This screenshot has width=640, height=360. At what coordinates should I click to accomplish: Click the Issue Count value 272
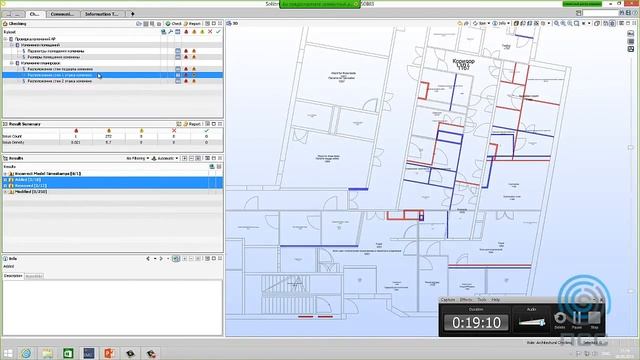(109, 136)
